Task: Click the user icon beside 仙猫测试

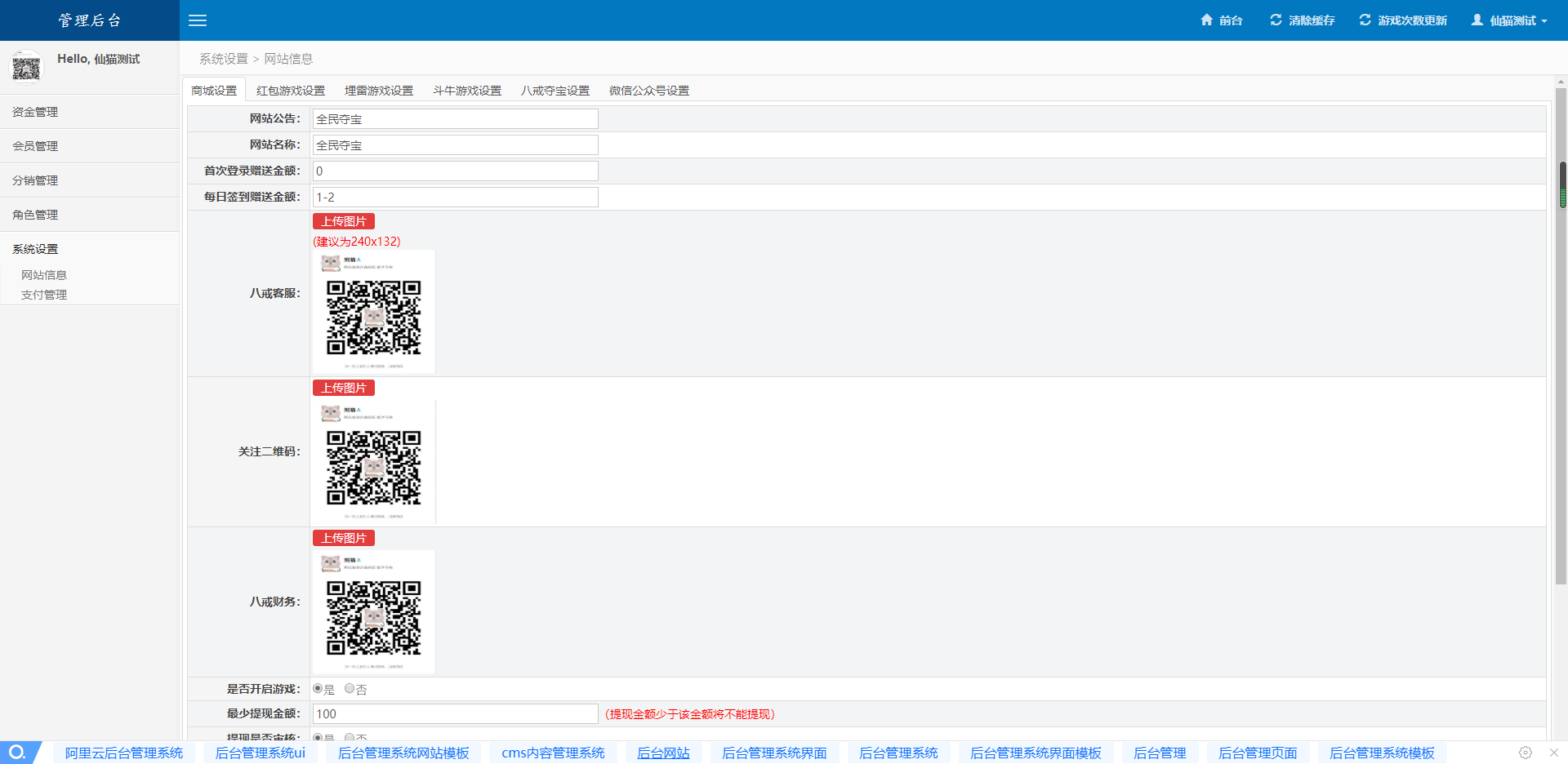Action: [x=1477, y=20]
